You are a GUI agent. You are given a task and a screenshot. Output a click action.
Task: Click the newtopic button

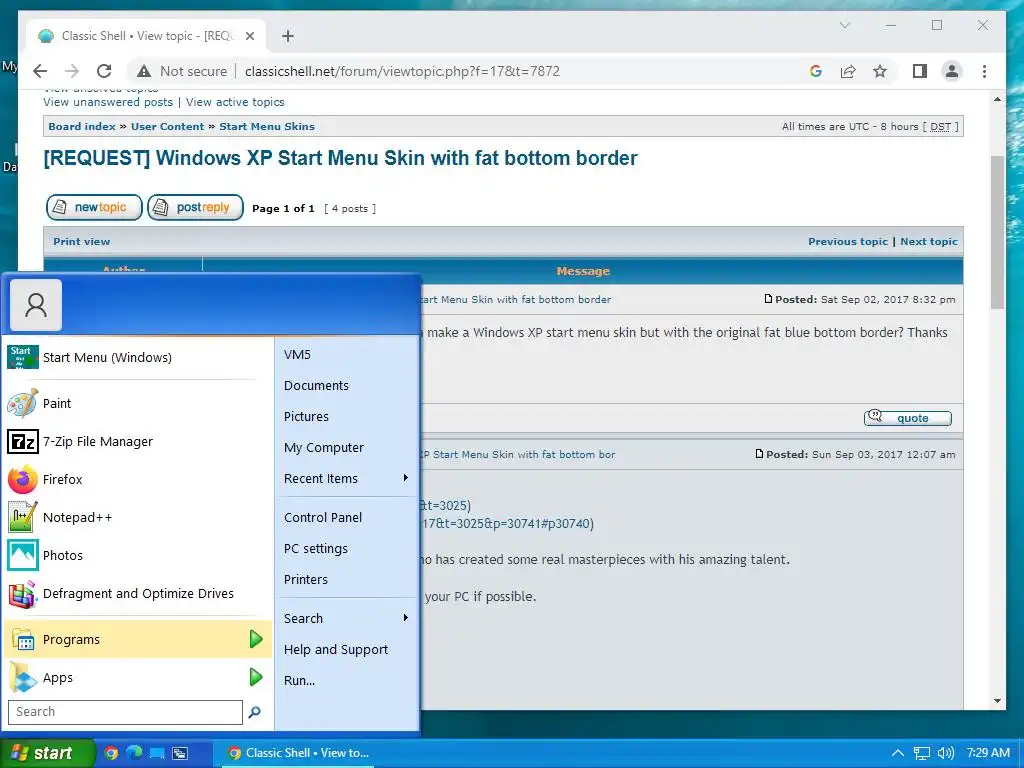tap(94, 208)
